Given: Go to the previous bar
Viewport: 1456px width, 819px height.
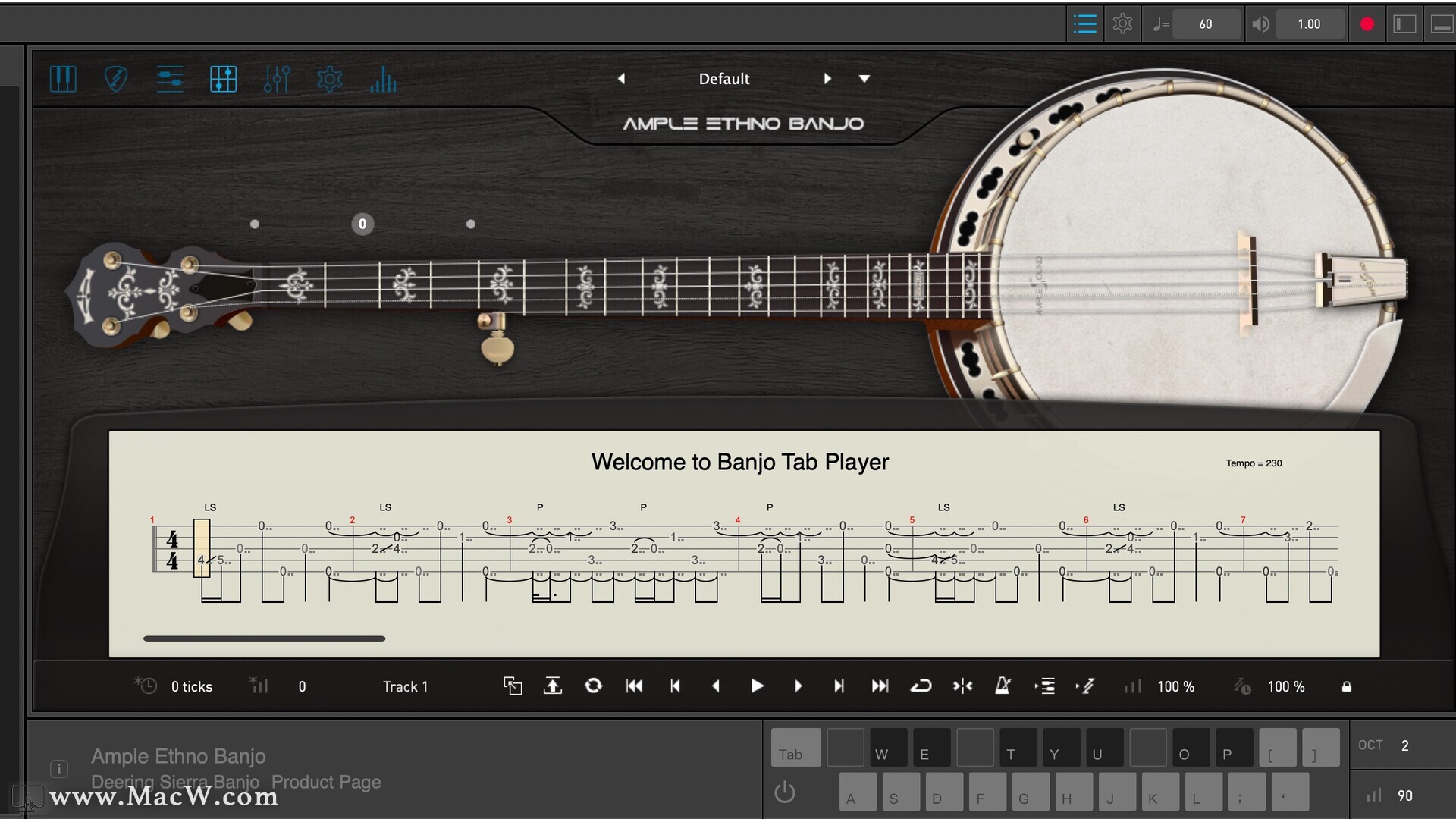Looking at the screenshot, I should [x=675, y=686].
